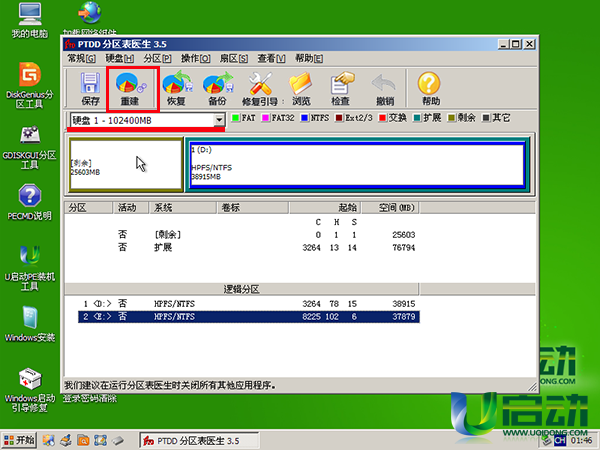600x450 pixels.
Task: Click the 01:46 system tray clock
Action: pos(581,440)
